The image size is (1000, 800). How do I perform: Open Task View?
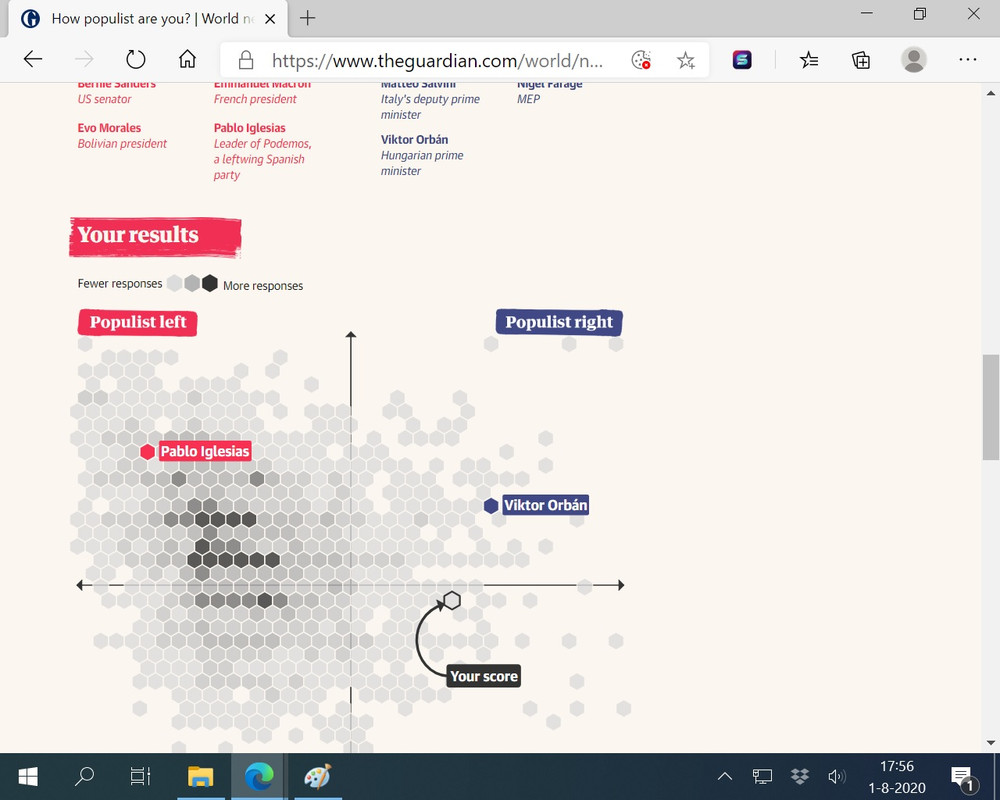[x=140, y=776]
